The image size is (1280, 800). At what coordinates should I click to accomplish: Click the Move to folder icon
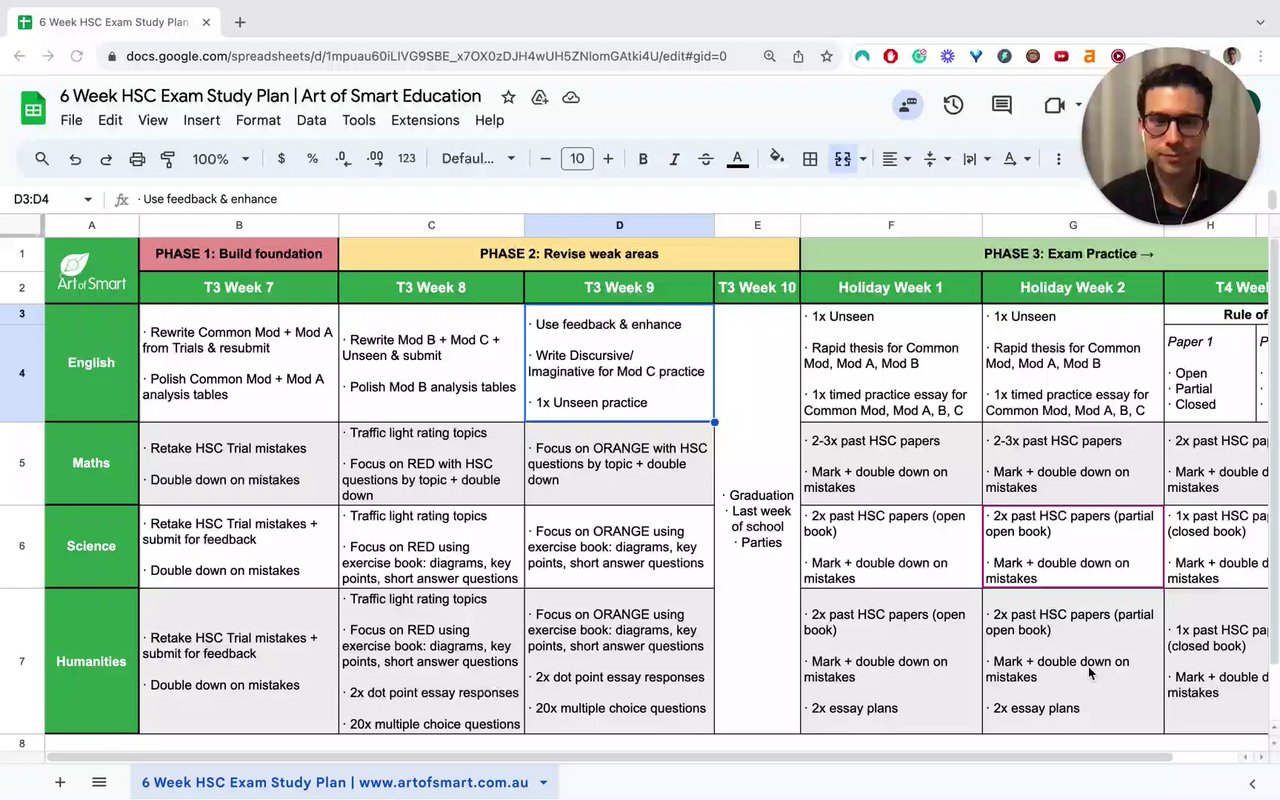[540, 97]
